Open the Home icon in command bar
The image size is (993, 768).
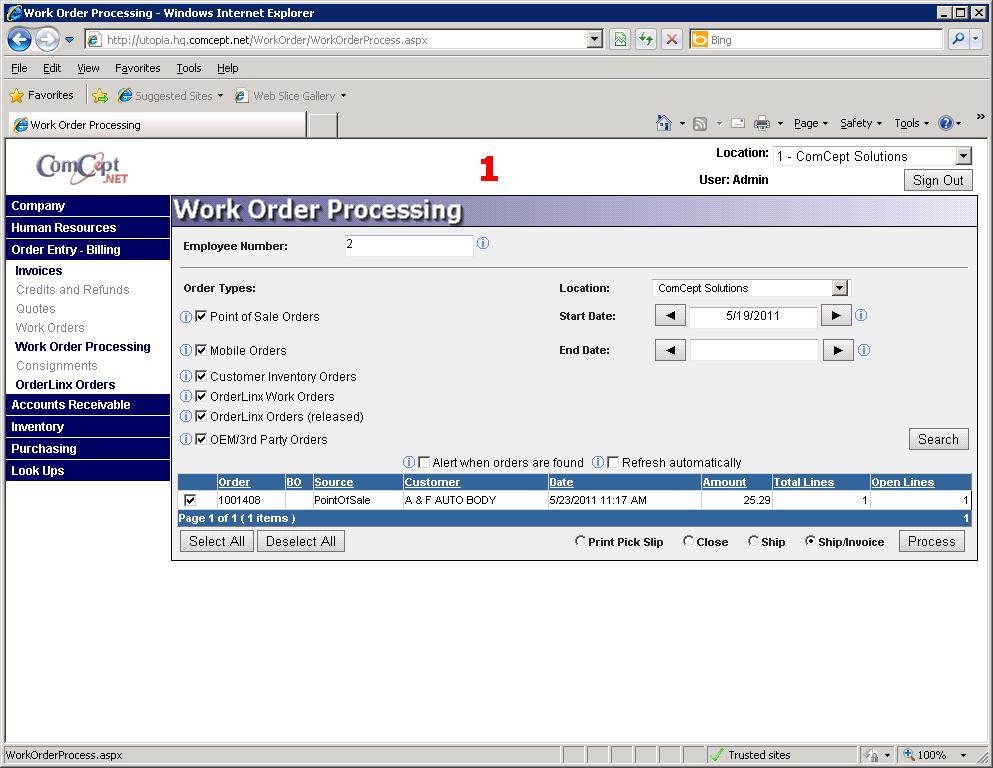click(664, 123)
